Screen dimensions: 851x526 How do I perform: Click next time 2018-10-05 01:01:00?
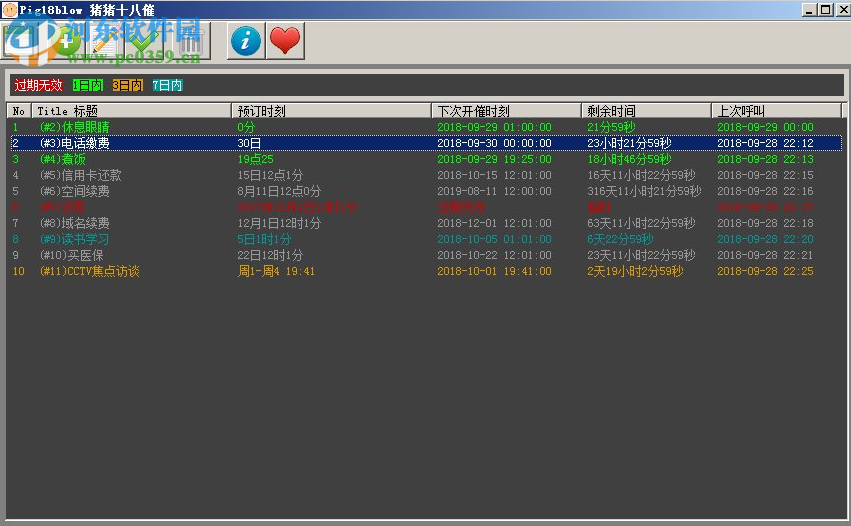(x=494, y=239)
